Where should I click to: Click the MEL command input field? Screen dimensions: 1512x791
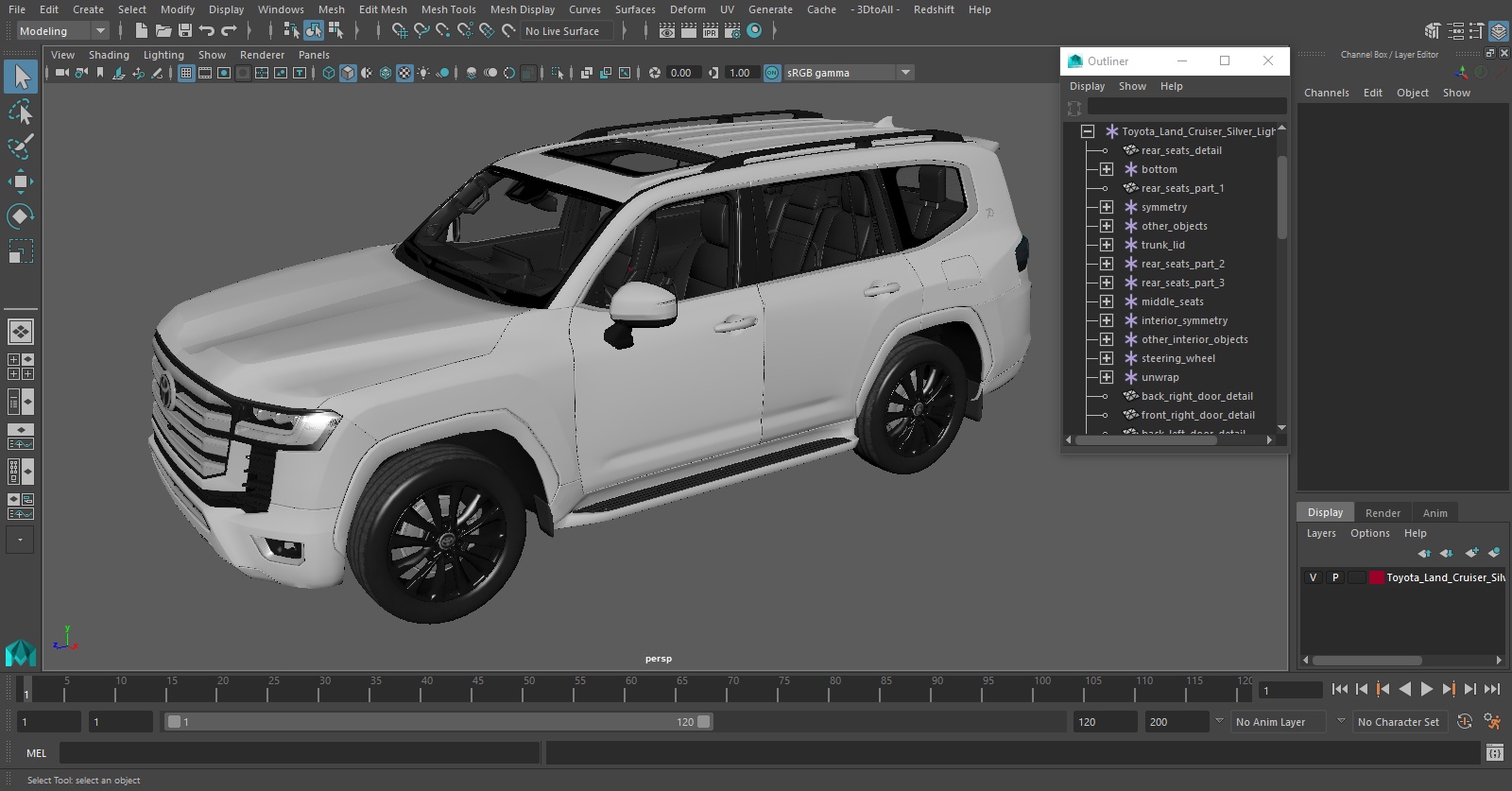(300, 753)
